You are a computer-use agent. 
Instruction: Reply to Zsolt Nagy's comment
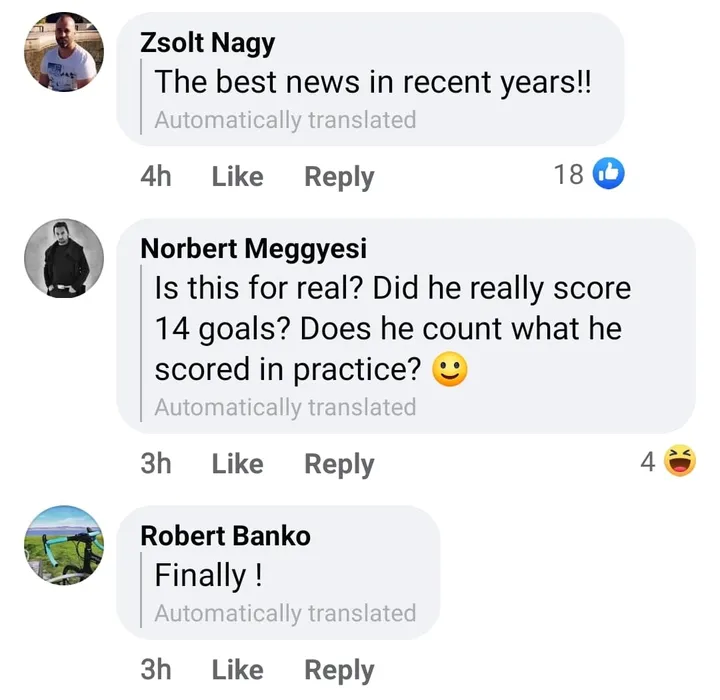[339, 176]
